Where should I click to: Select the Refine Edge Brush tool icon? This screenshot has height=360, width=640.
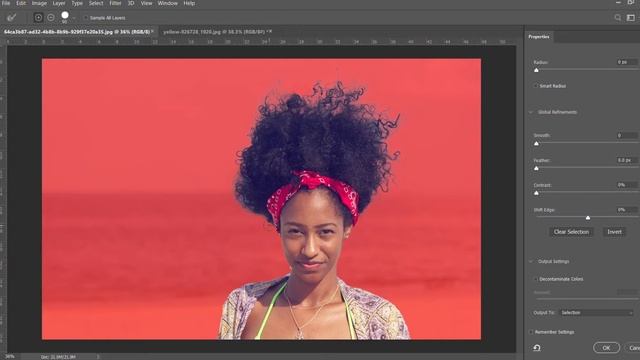click(x=11, y=18)
